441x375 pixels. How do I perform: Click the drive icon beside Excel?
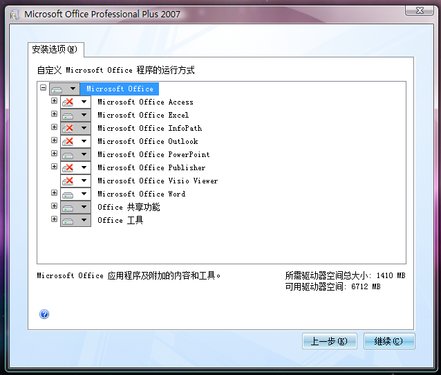coord(68,115)
